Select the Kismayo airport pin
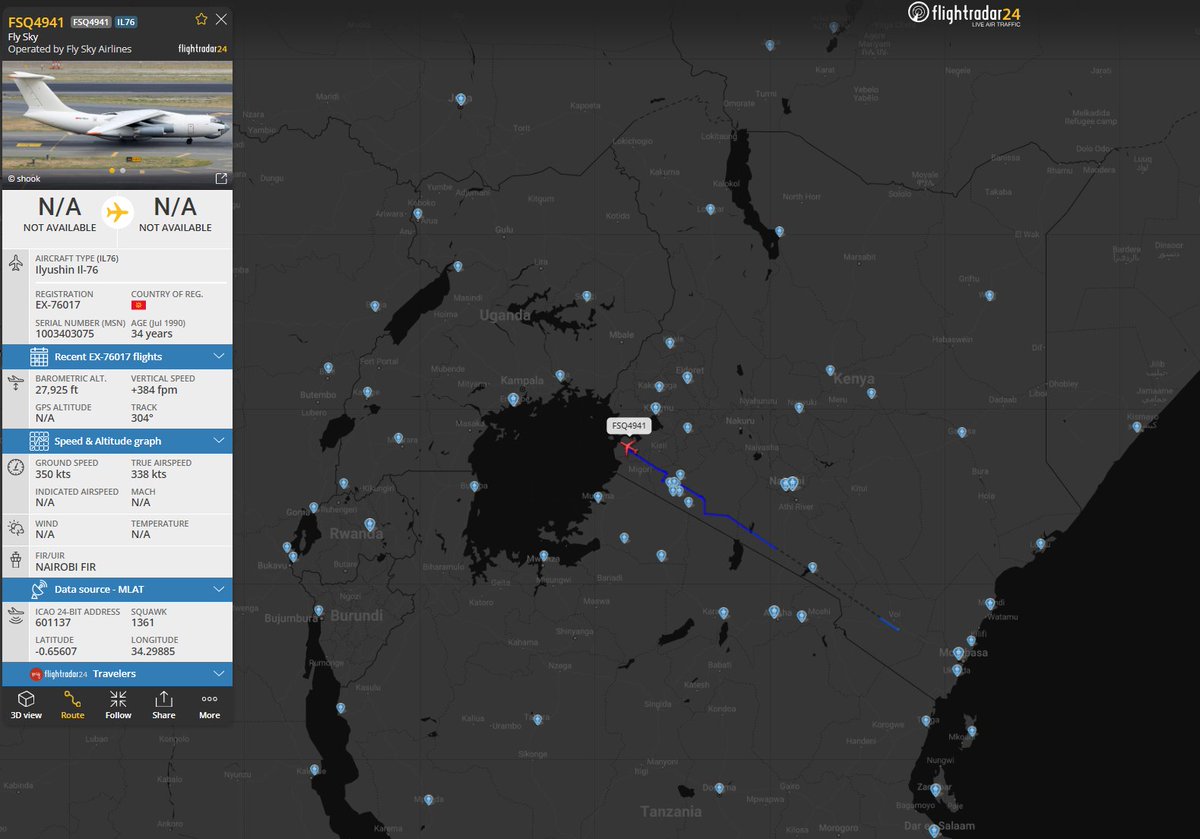 pyautogui.click(x=1137, y=427)
